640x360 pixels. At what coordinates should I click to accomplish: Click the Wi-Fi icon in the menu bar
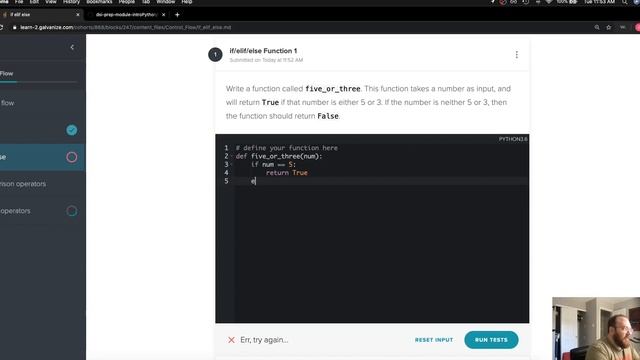549,2
